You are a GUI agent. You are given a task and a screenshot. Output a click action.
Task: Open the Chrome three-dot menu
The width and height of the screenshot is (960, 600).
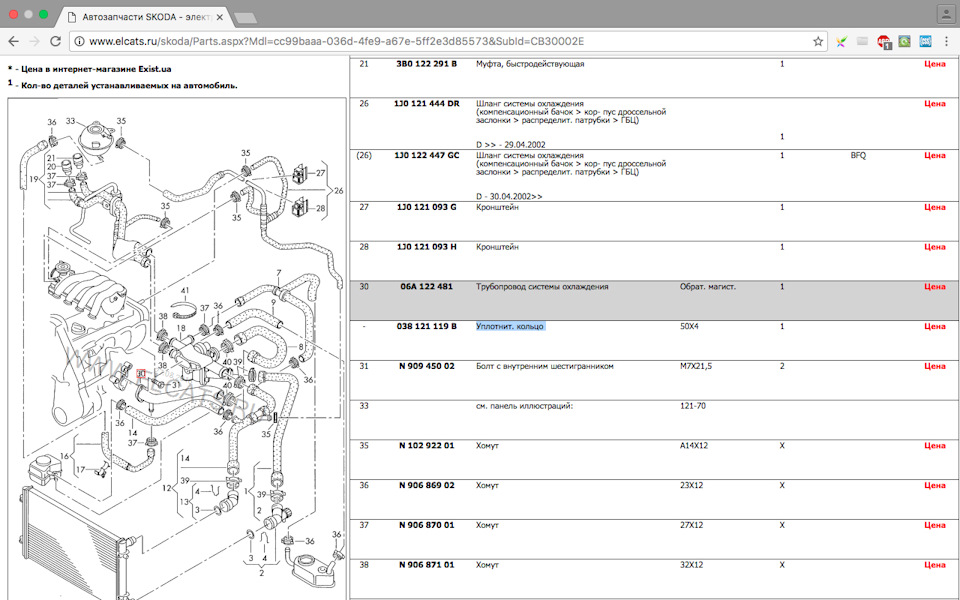[947, 42]
